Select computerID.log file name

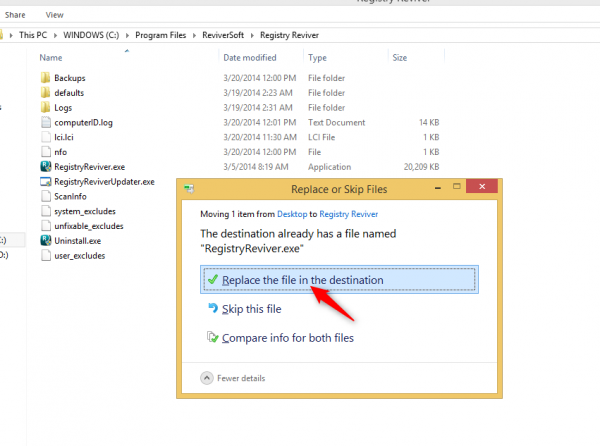coord(83,123)
